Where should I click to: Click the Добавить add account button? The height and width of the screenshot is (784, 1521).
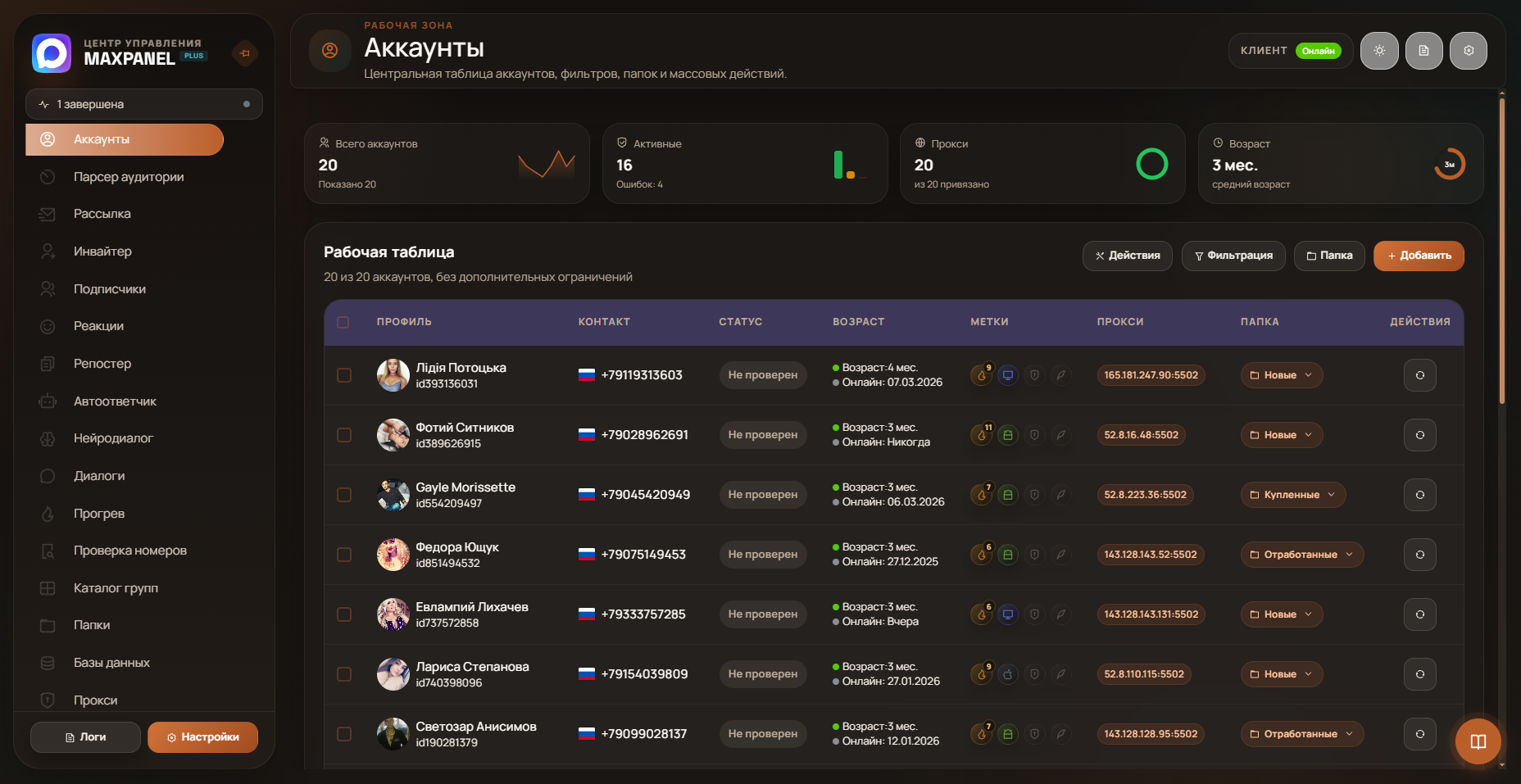pyautogui.click(x=1419, y=256)
